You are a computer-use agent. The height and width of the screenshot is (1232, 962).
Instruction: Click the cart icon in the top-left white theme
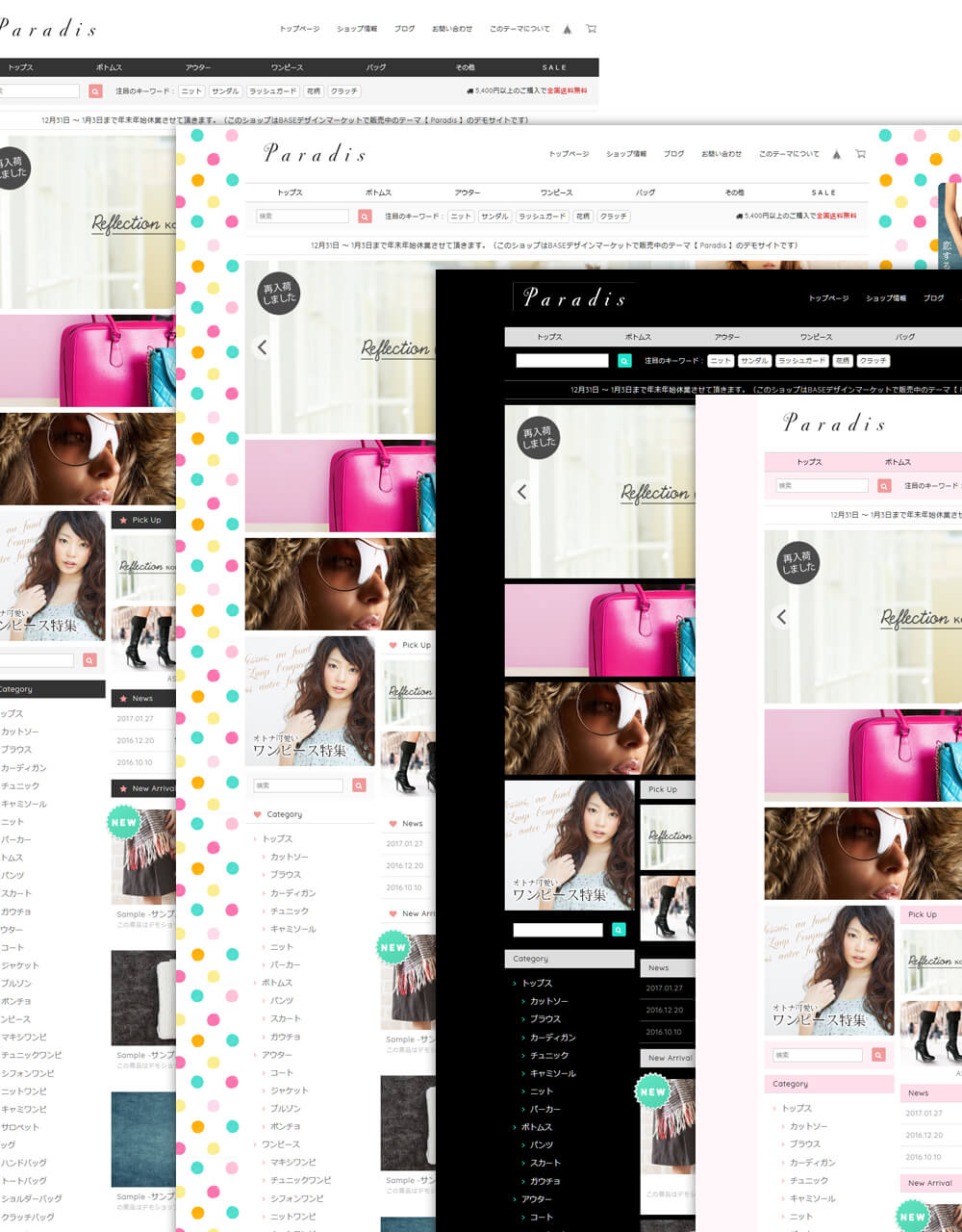[591, 29]
